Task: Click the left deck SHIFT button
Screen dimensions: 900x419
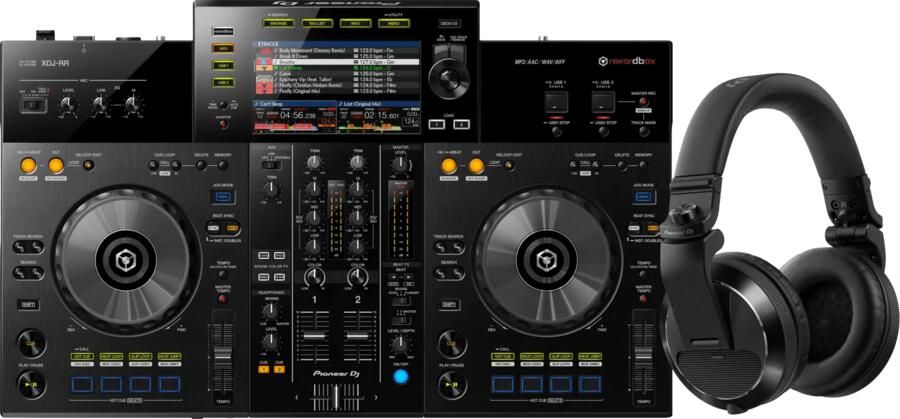Action: pos(27,304)
